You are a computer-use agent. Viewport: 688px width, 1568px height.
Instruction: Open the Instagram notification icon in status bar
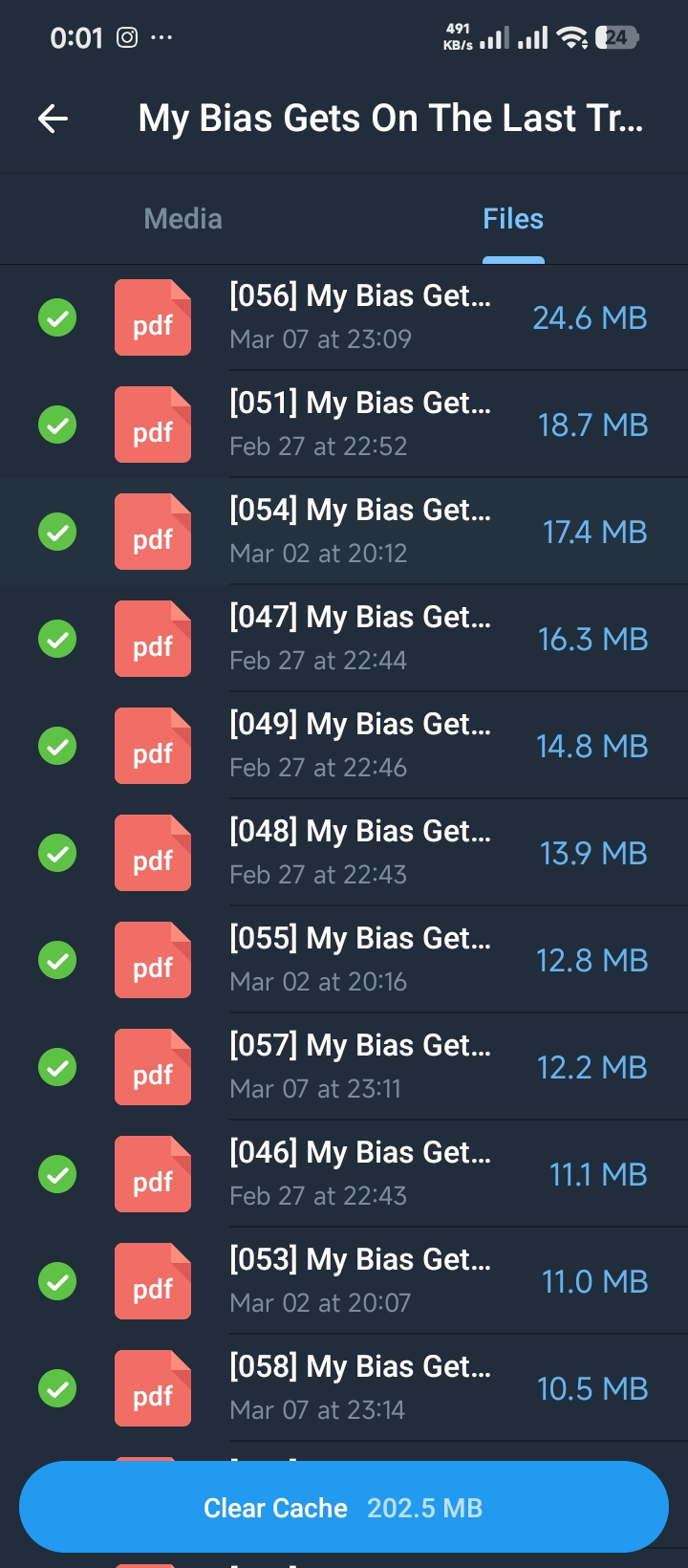tap(127, 37)
